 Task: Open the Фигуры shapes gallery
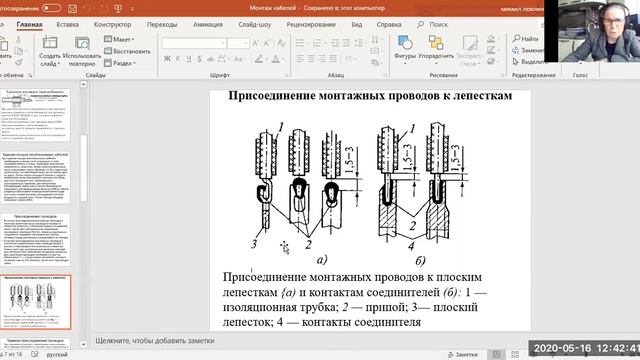tap(405, 50)
